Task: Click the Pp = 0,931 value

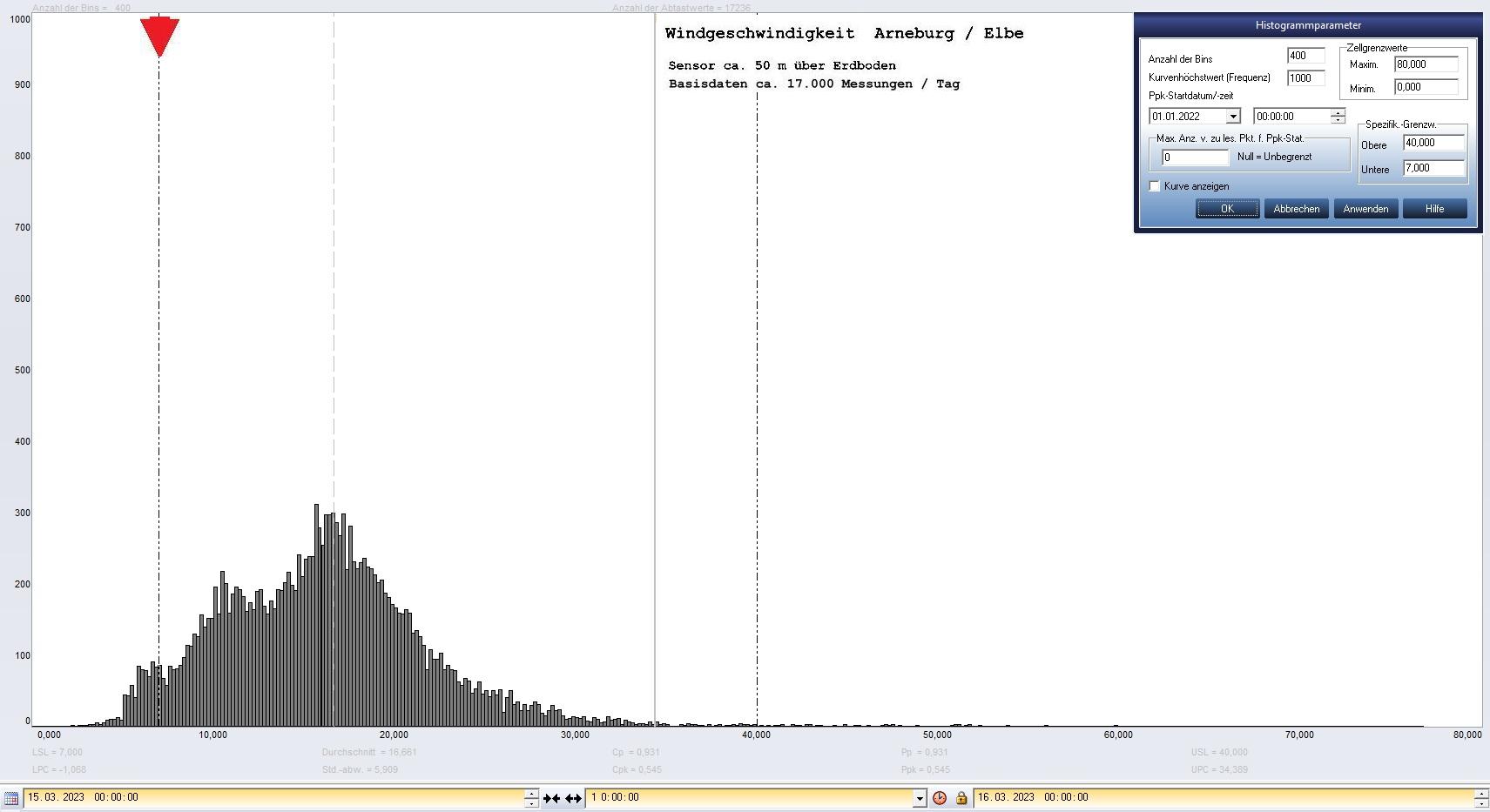Action: click(x=925, y=752)
